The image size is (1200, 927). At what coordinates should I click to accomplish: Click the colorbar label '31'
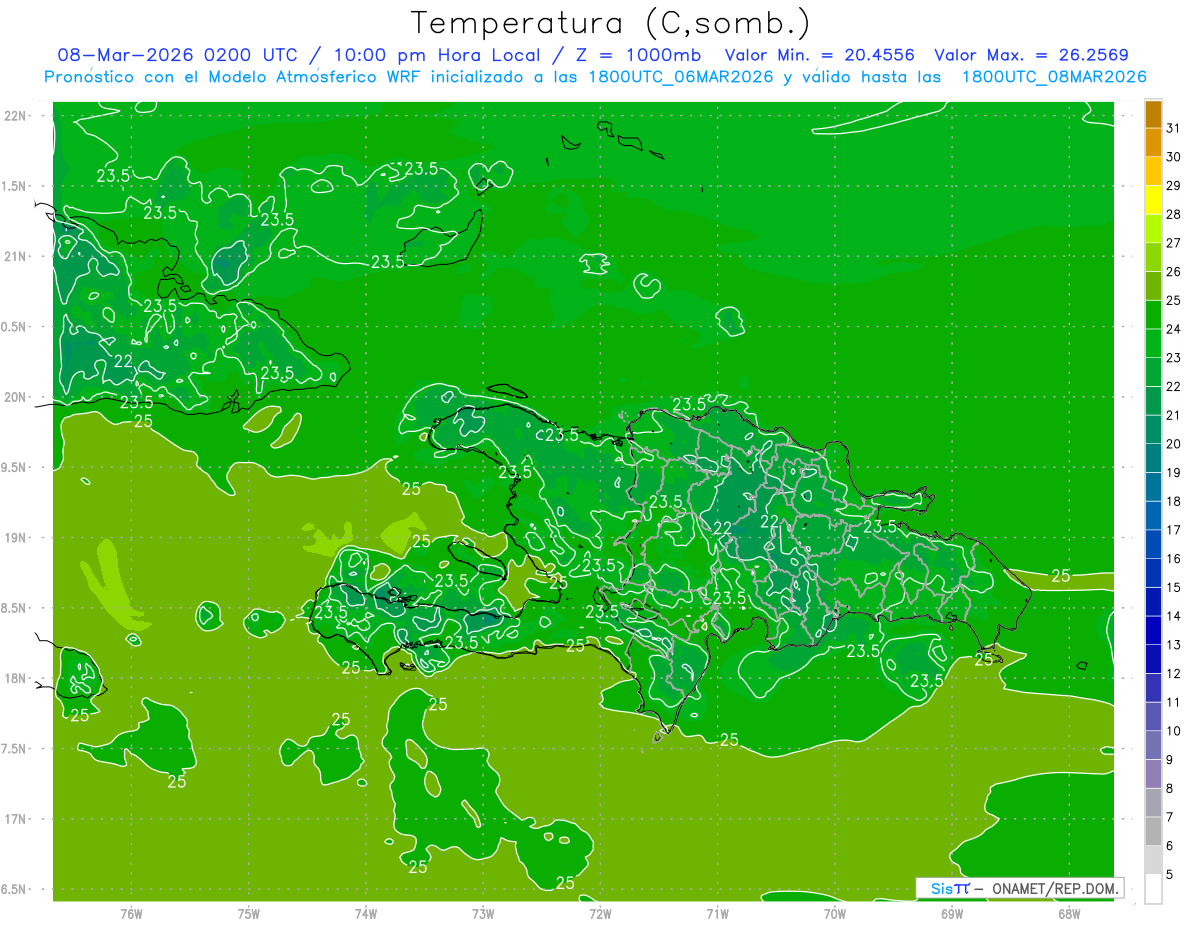(1173, 127)
